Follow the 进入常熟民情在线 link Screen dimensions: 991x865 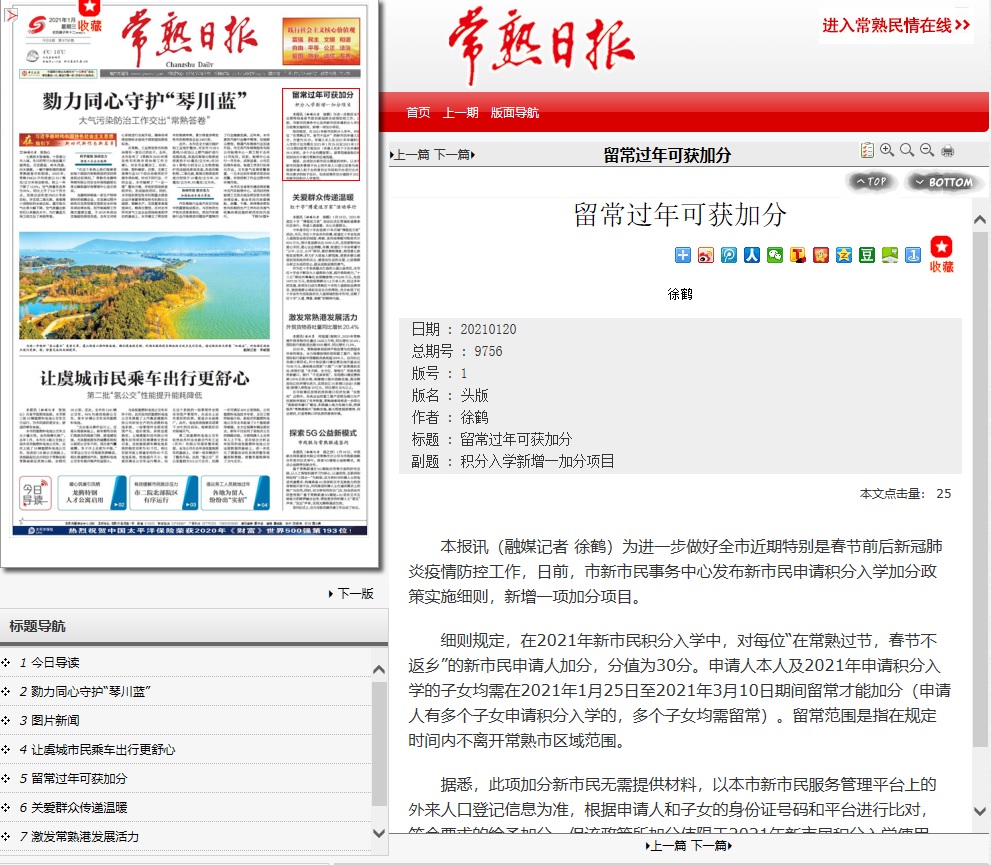896,25
